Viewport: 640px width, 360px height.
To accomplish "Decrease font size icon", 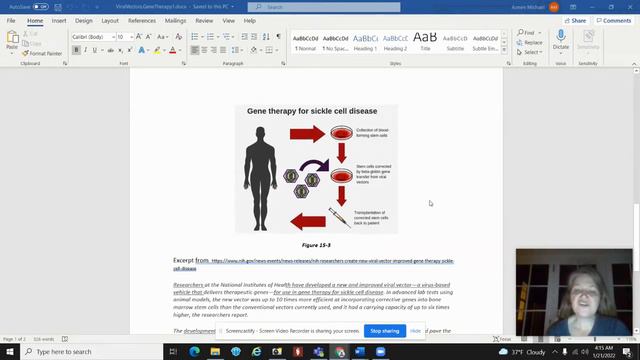I will pos(149,37).
